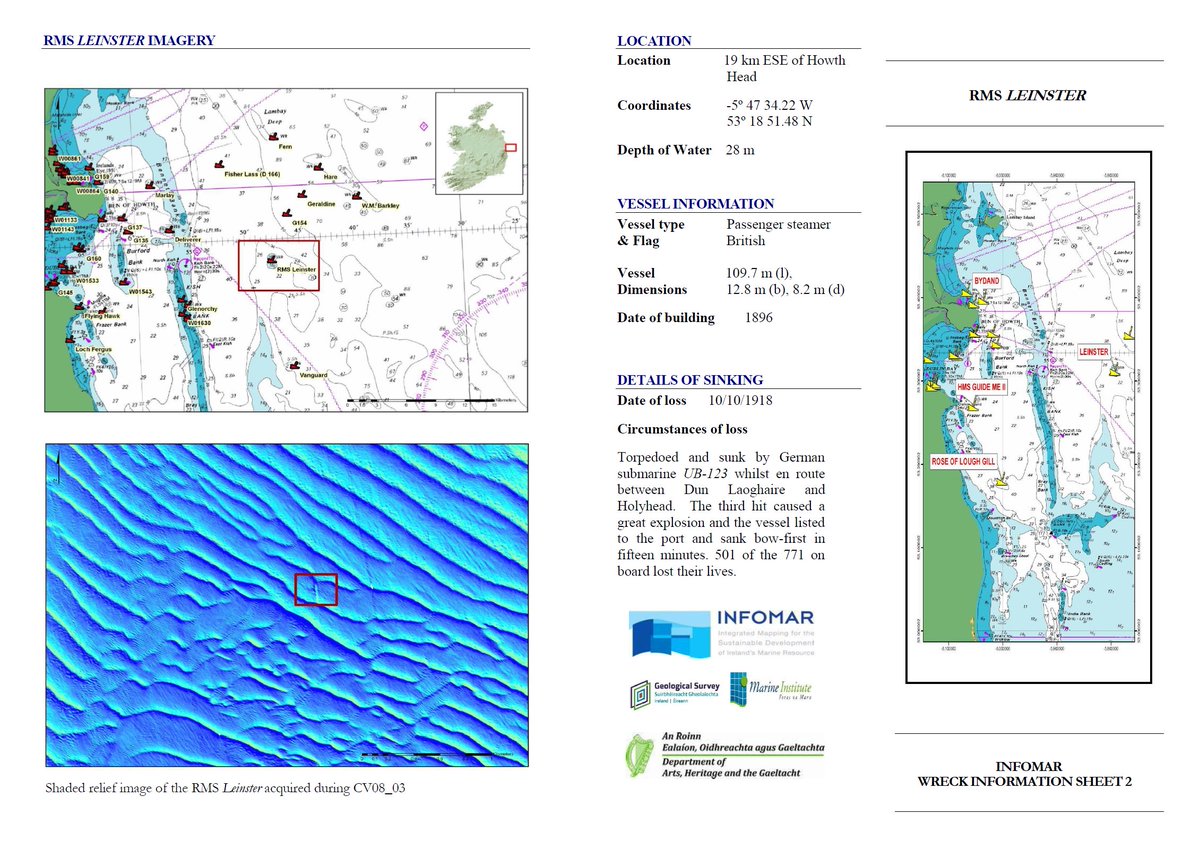The height and width of the screenshot is (849, 1200).
Task: Click the Ireland inset locator map
Action: [x=480, y=145]
